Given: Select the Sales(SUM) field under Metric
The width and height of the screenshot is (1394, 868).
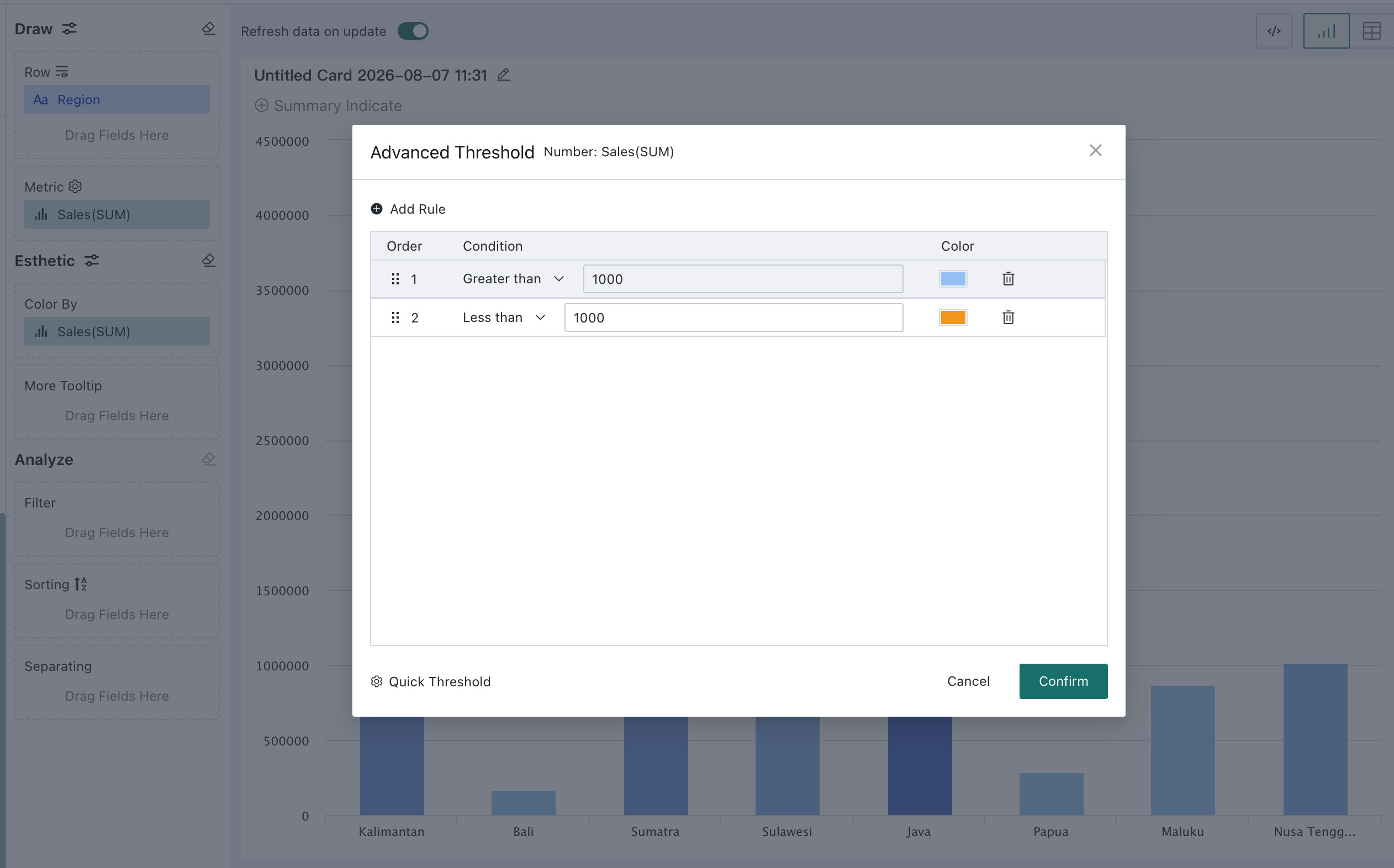Looking at the screenshot, I should [117, 215].
